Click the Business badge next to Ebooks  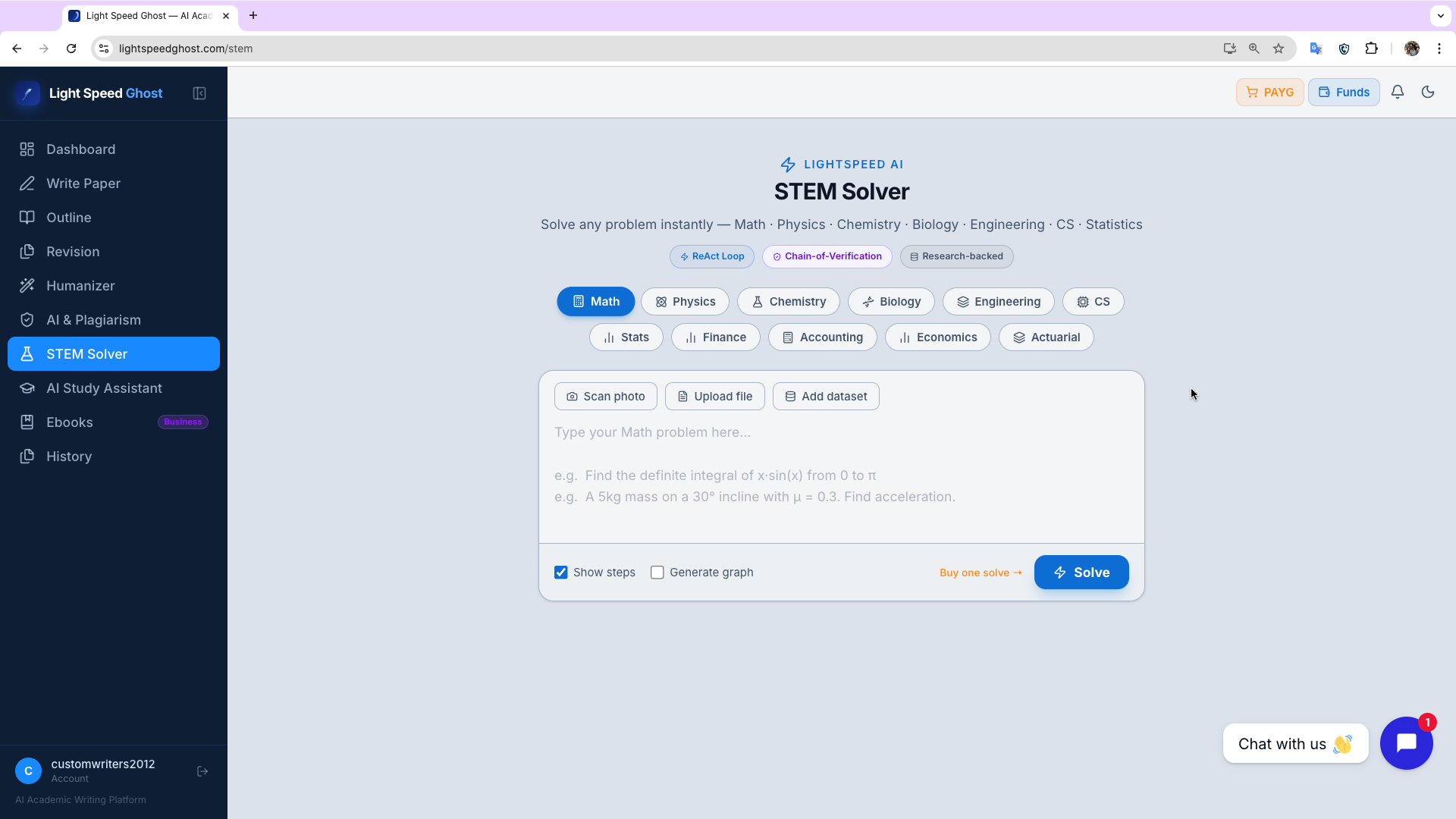183,422
